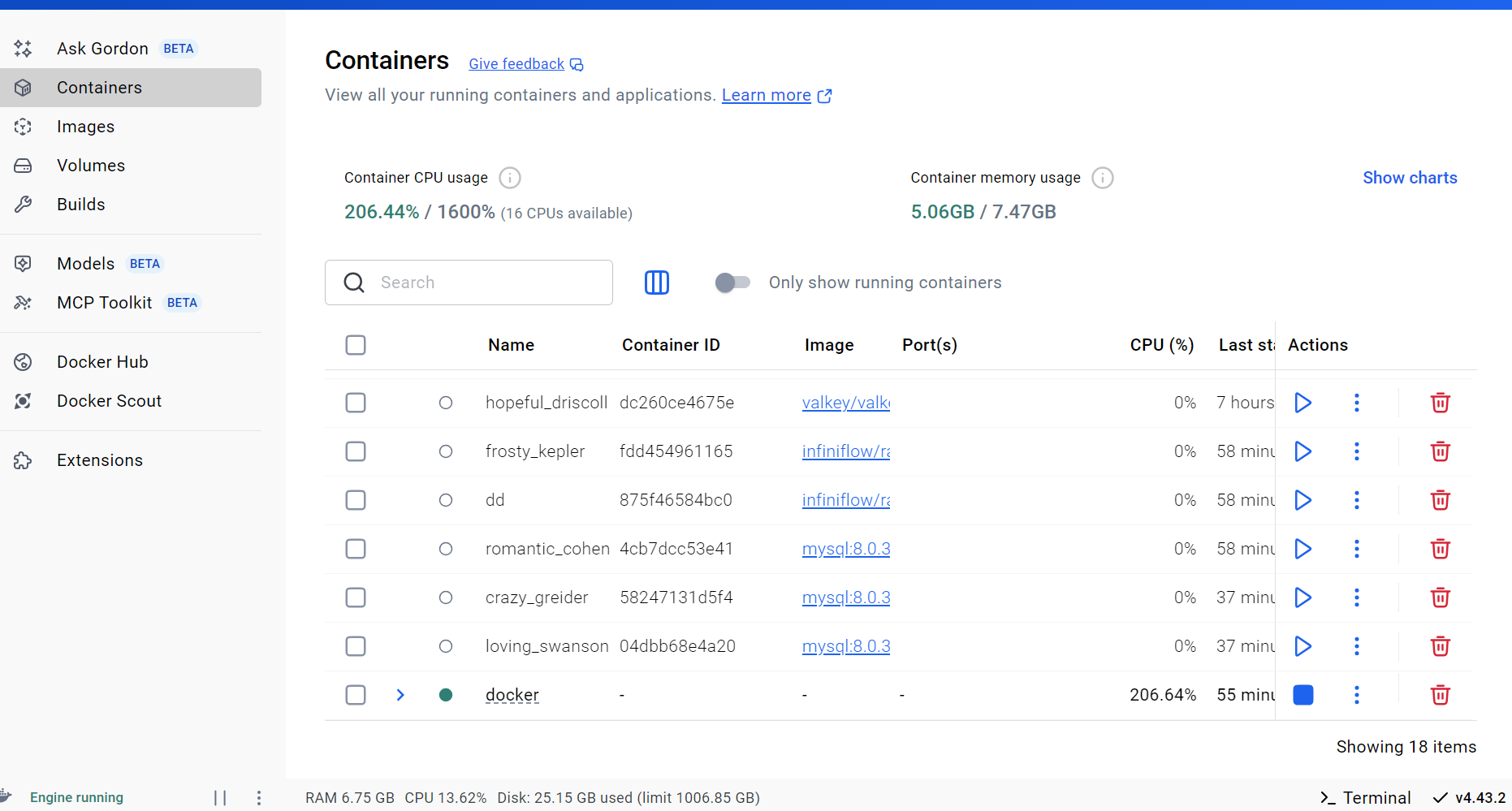Open more actions for frosty_kepler
Image resolution: width=1512 pixels, height=811 pixels.
(x=1356, y=451)
